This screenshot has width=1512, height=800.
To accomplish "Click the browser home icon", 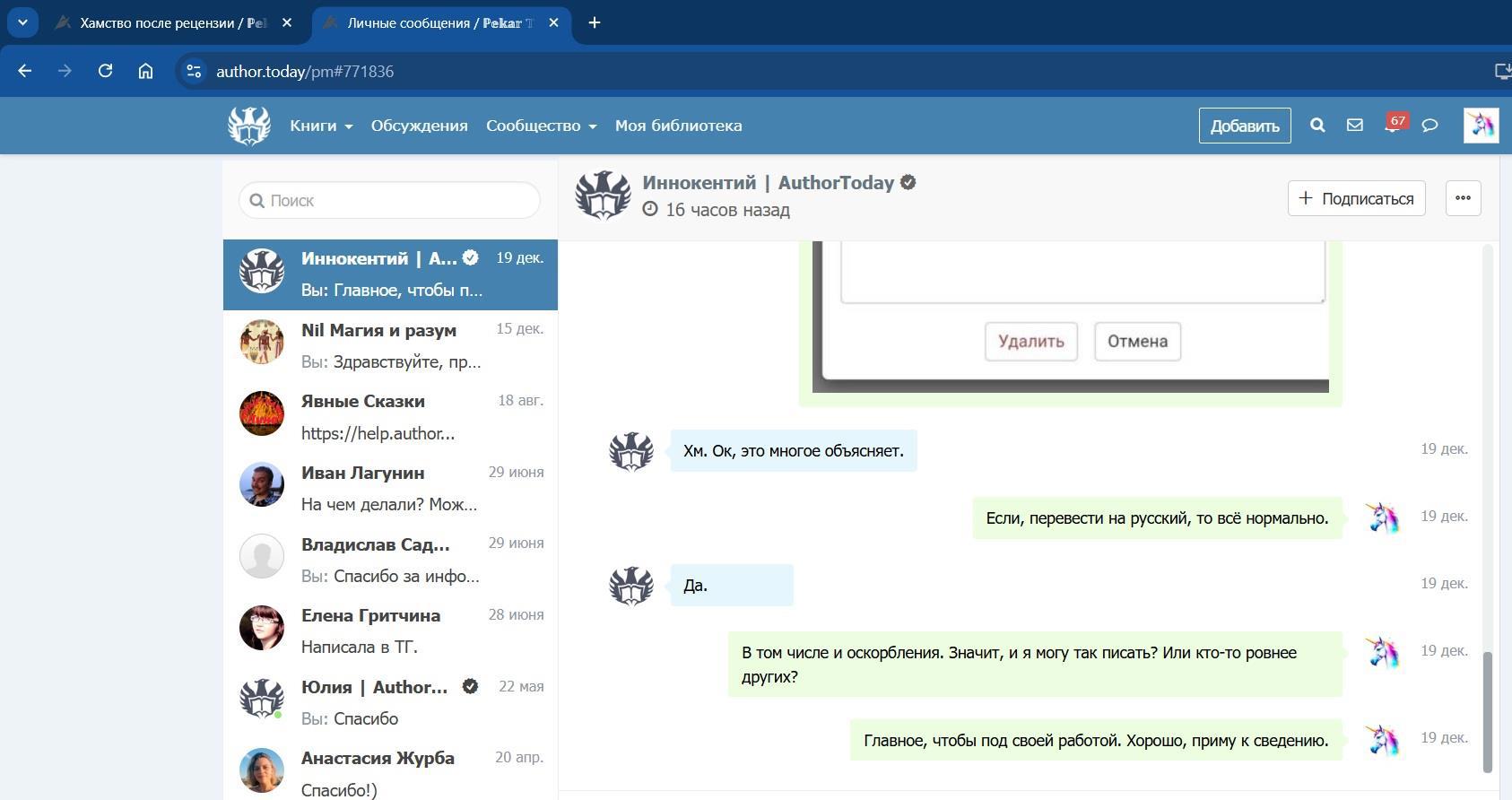I will tap(145, 71).
